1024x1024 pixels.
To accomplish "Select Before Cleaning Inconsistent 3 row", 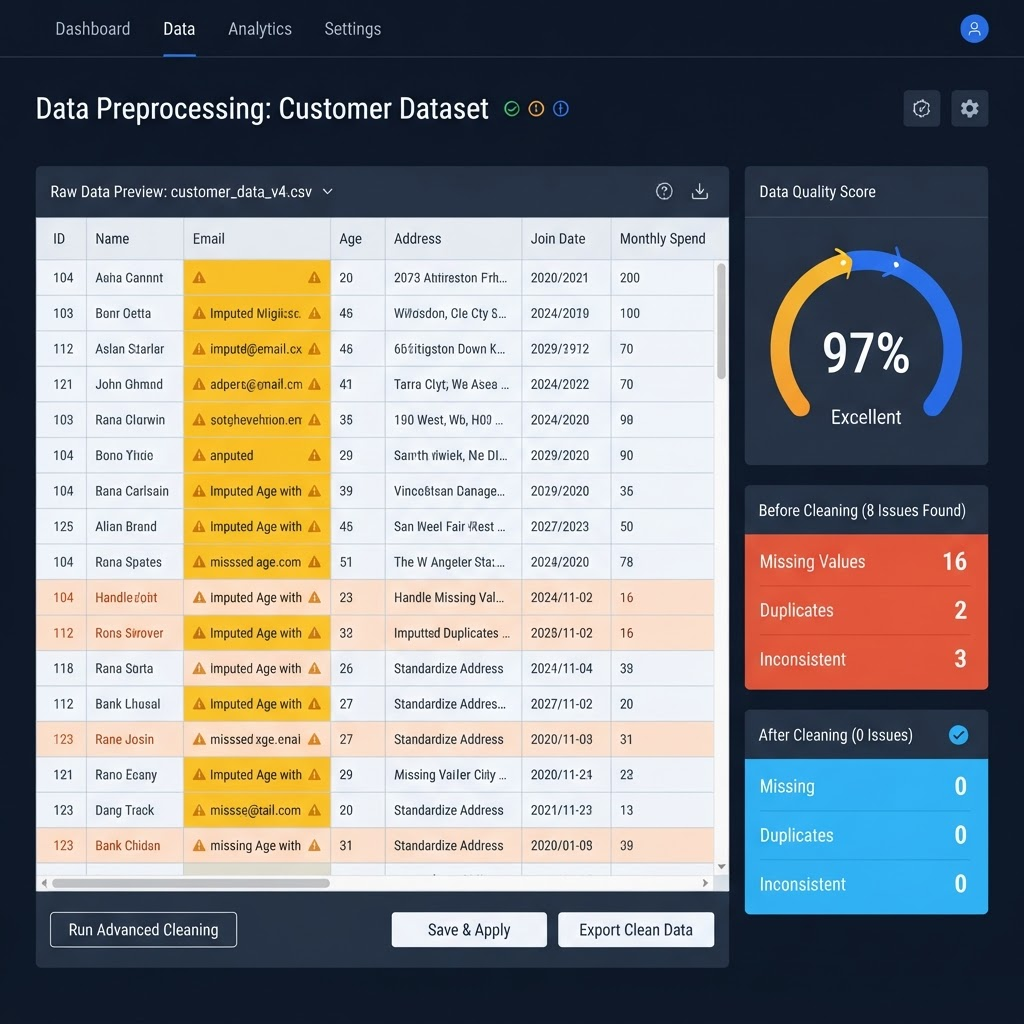I will (866, 659).
